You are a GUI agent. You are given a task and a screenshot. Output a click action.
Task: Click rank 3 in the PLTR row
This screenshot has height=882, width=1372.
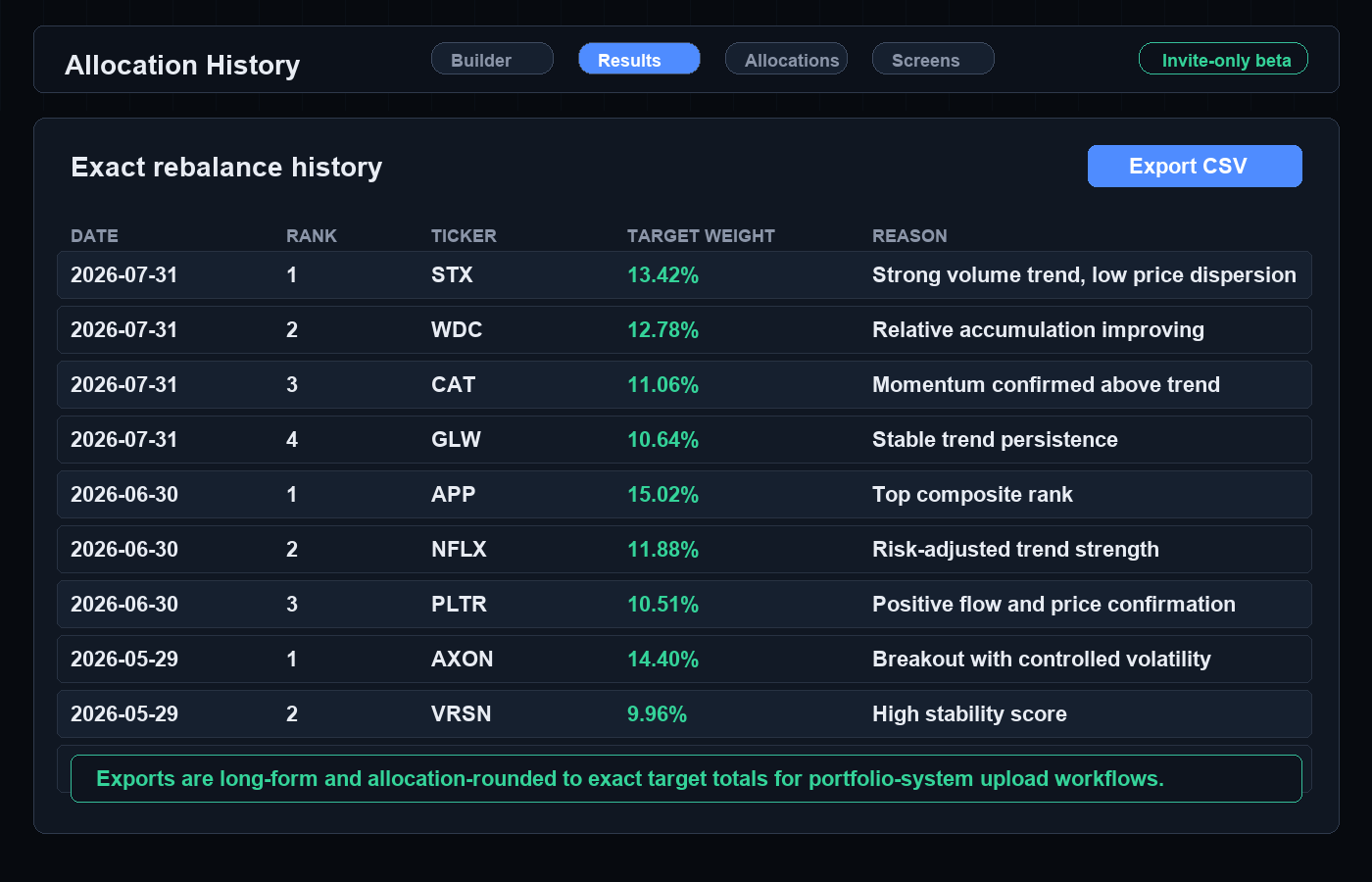pos(292,605)
